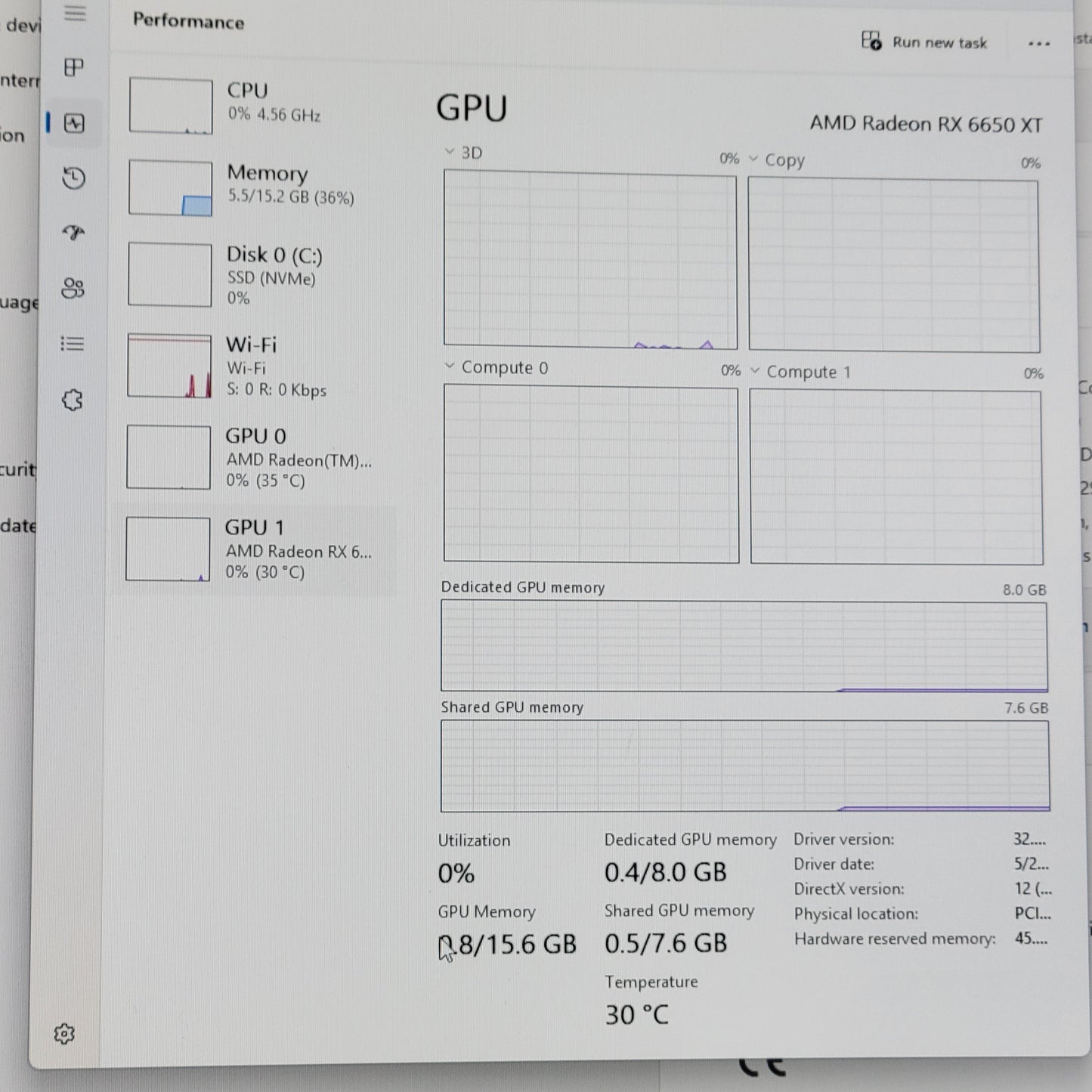Select the Wi-Fi performance item
This screenshot has width=1092, height=1092.
coord(253,367)
